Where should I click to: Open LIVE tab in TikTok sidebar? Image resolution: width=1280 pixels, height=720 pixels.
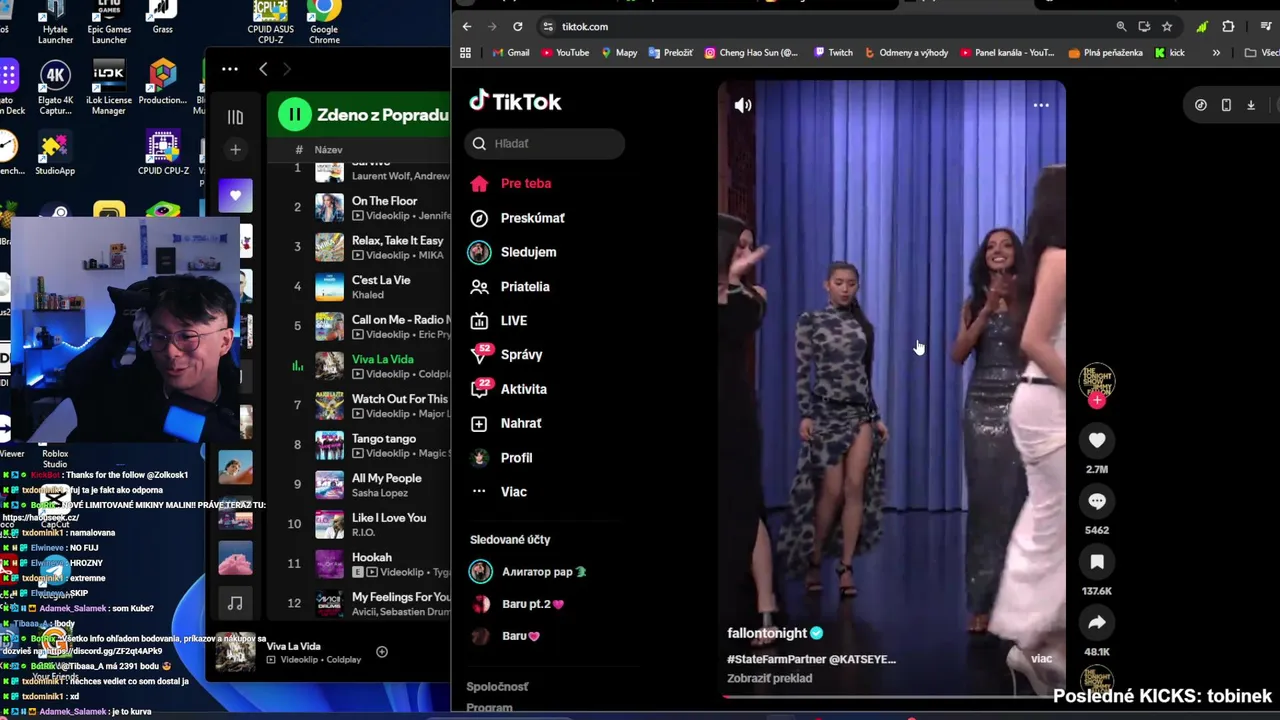(513, 321)
